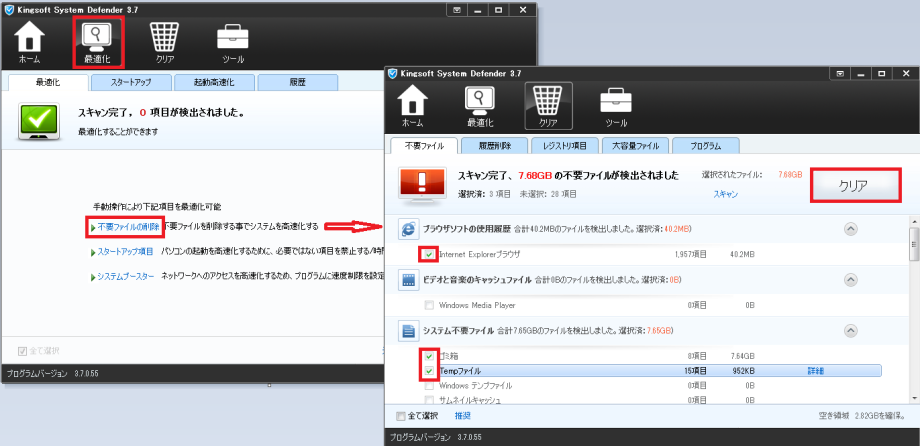Collapse the ビデオと音楽のキャッシュファイル section
Image resolution: width=920 pixels, height=446 pixels.
tap(849, 279)
